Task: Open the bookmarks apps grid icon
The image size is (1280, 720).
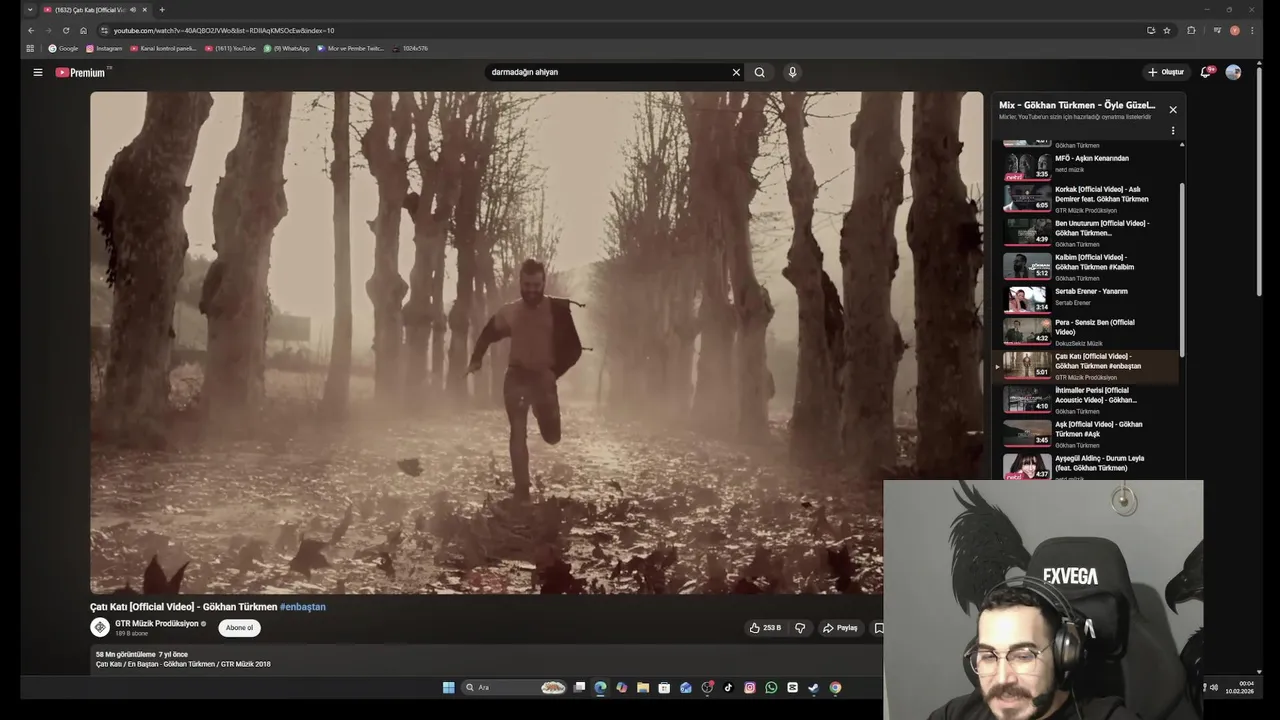Action: 30,48
